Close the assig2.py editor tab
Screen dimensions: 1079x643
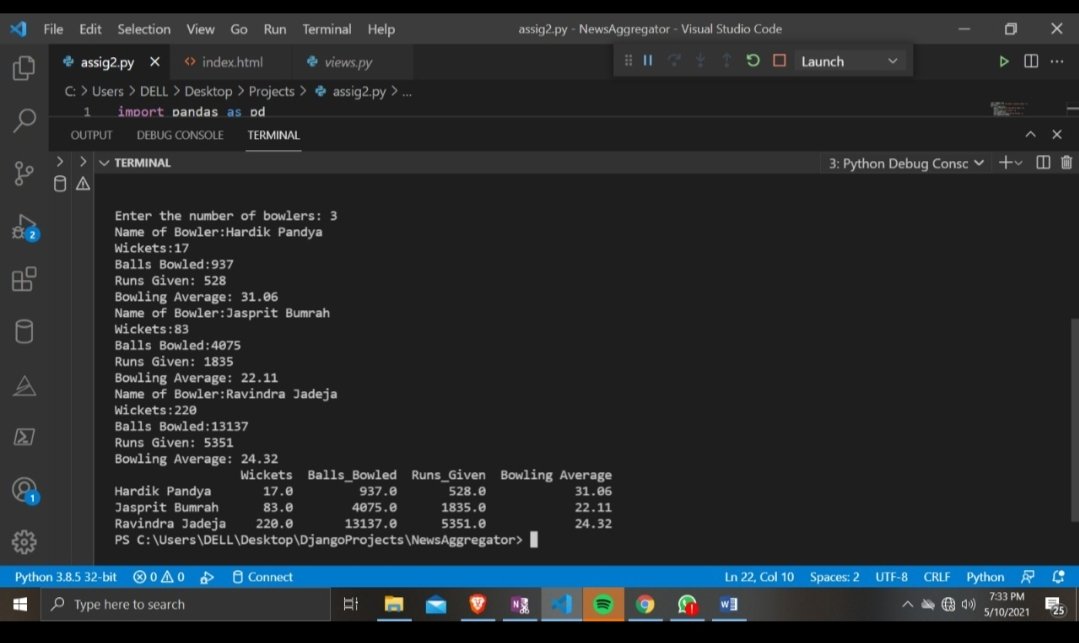[x=155, y=62]
